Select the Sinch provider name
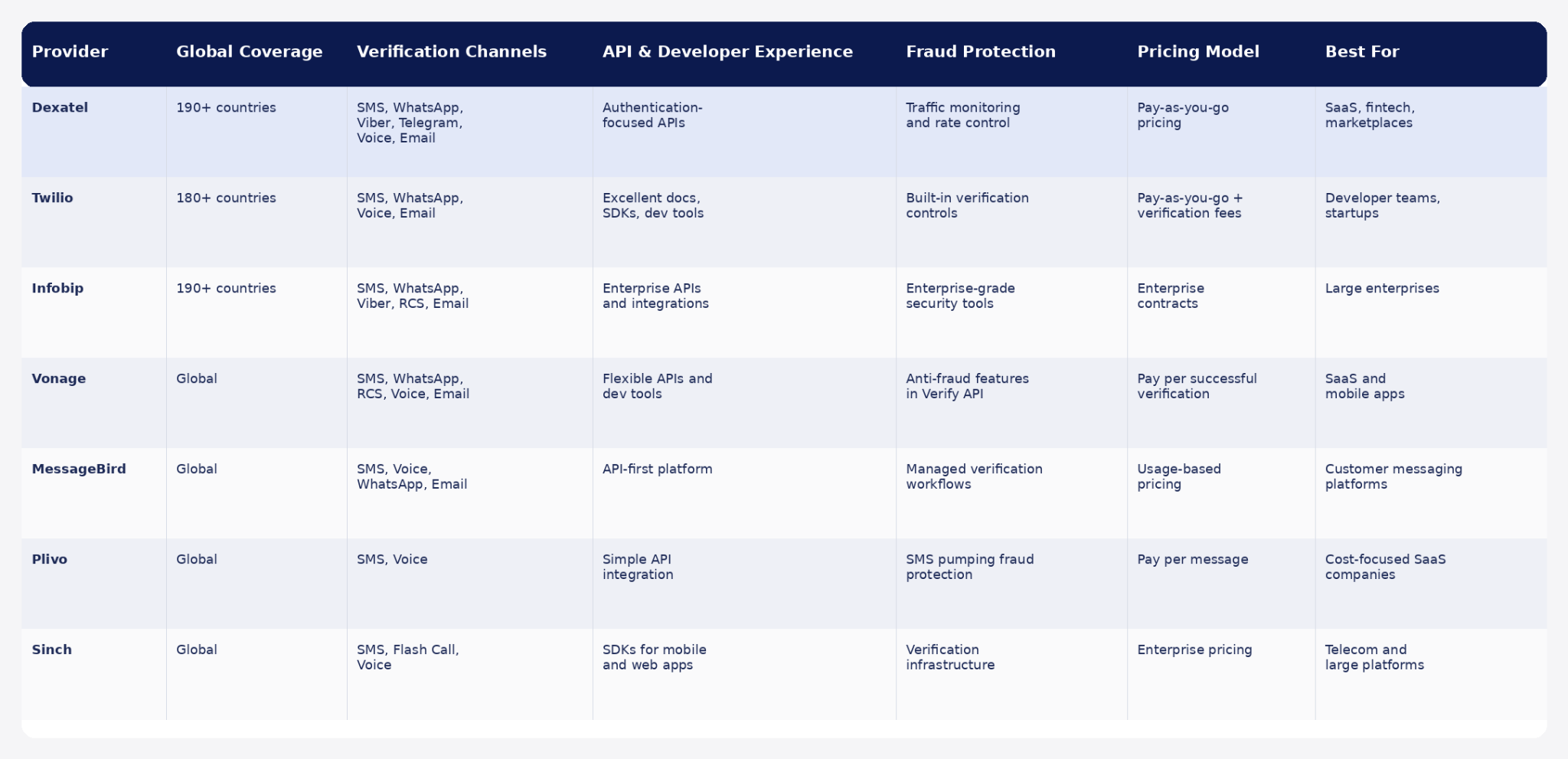This screenshot has width=1568, height=759. pyautogui.click(x=51, y=649)
